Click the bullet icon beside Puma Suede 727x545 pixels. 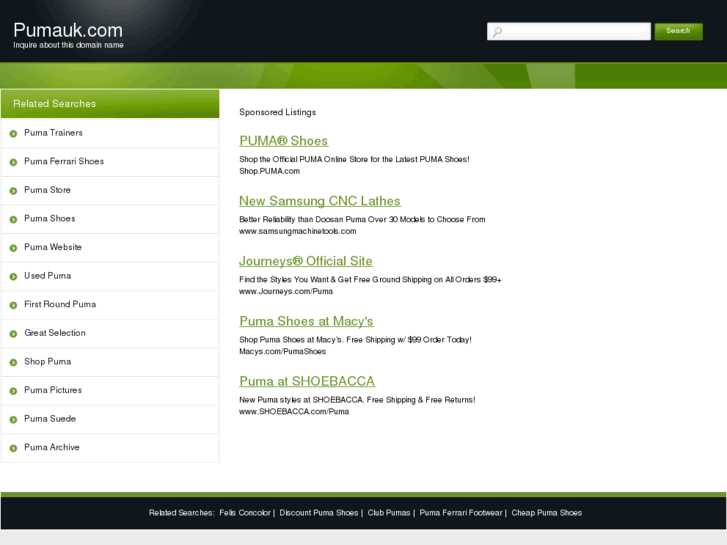tap(13, 420)
